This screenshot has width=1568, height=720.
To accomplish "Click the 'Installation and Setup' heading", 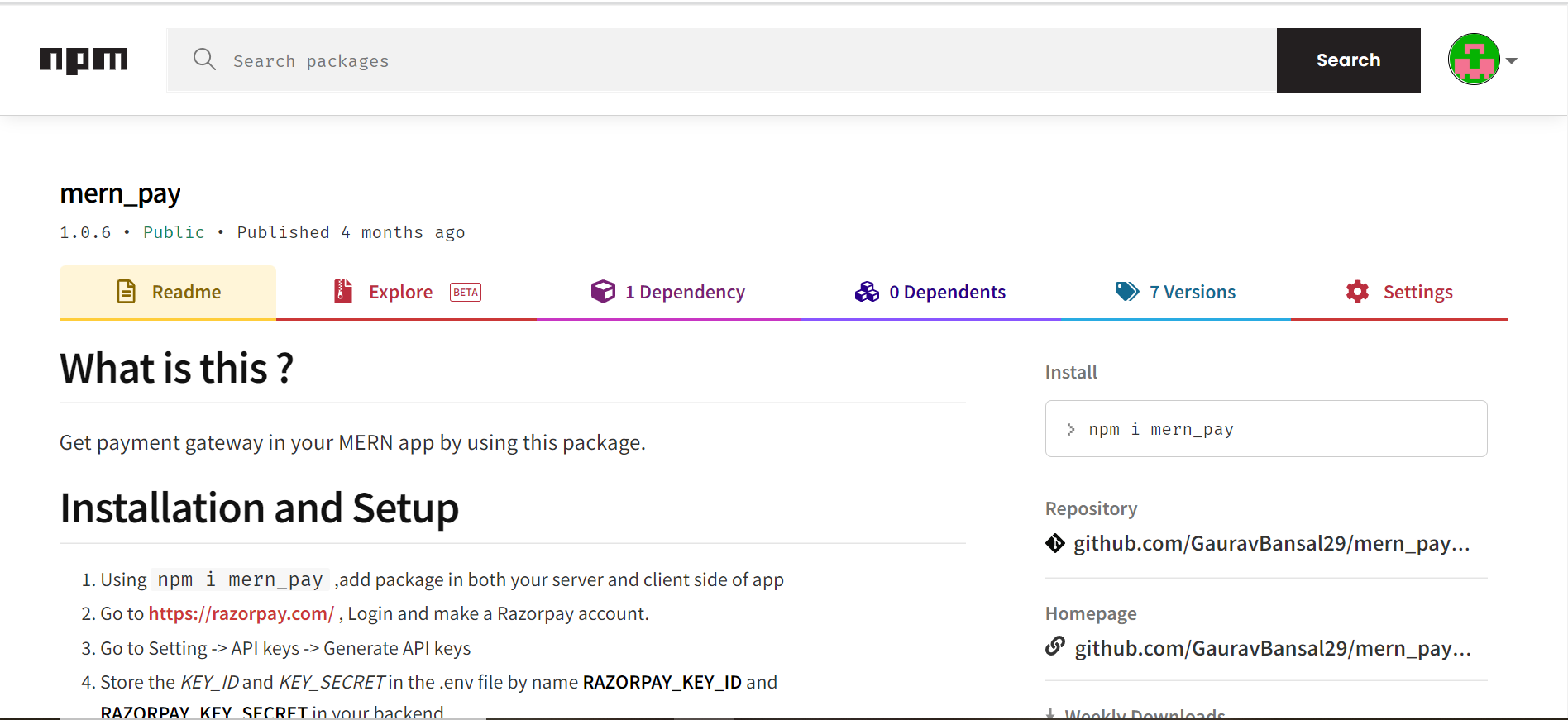I will 260,508.
